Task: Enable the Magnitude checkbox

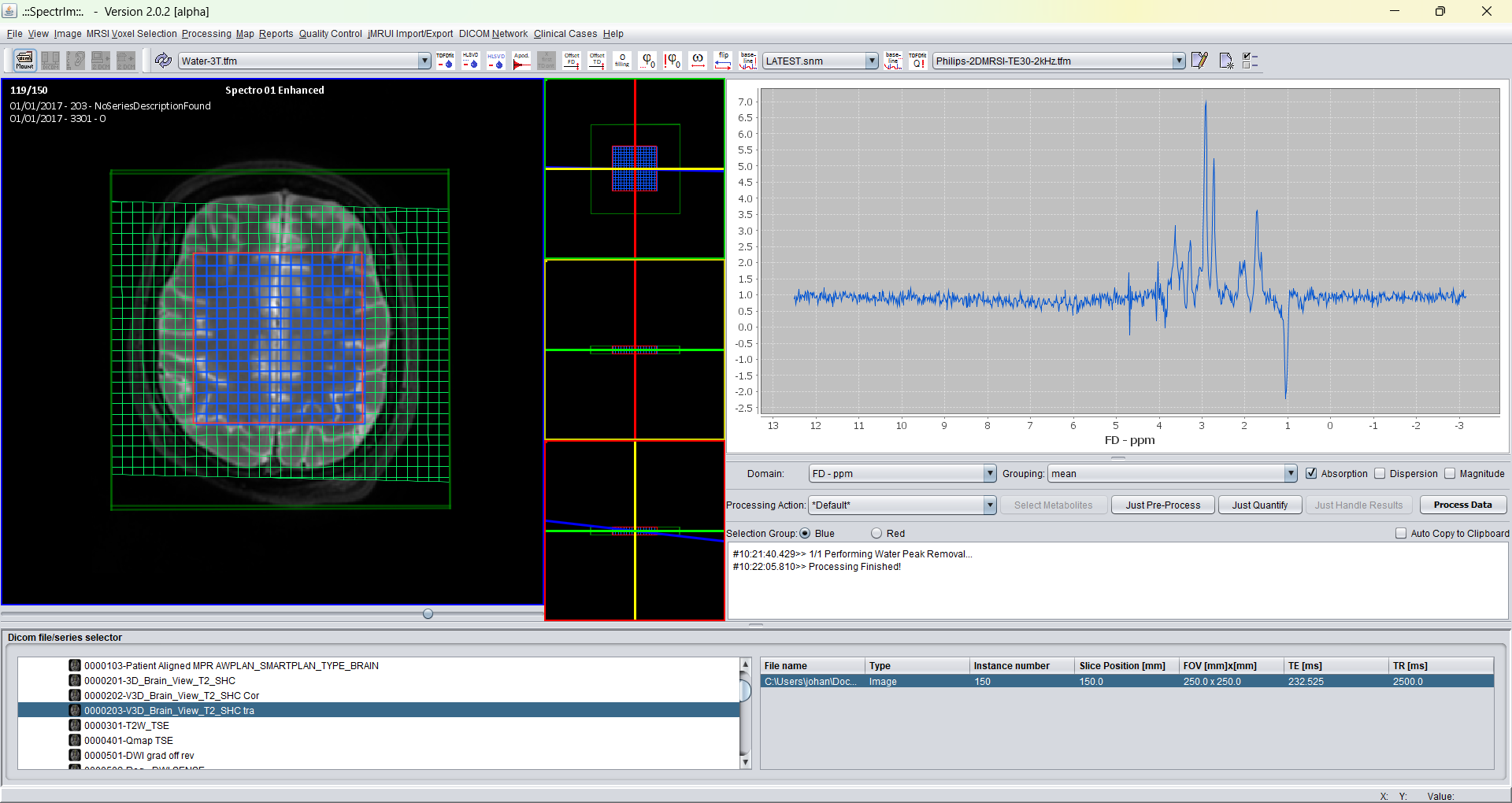Action: [1450, 473]
